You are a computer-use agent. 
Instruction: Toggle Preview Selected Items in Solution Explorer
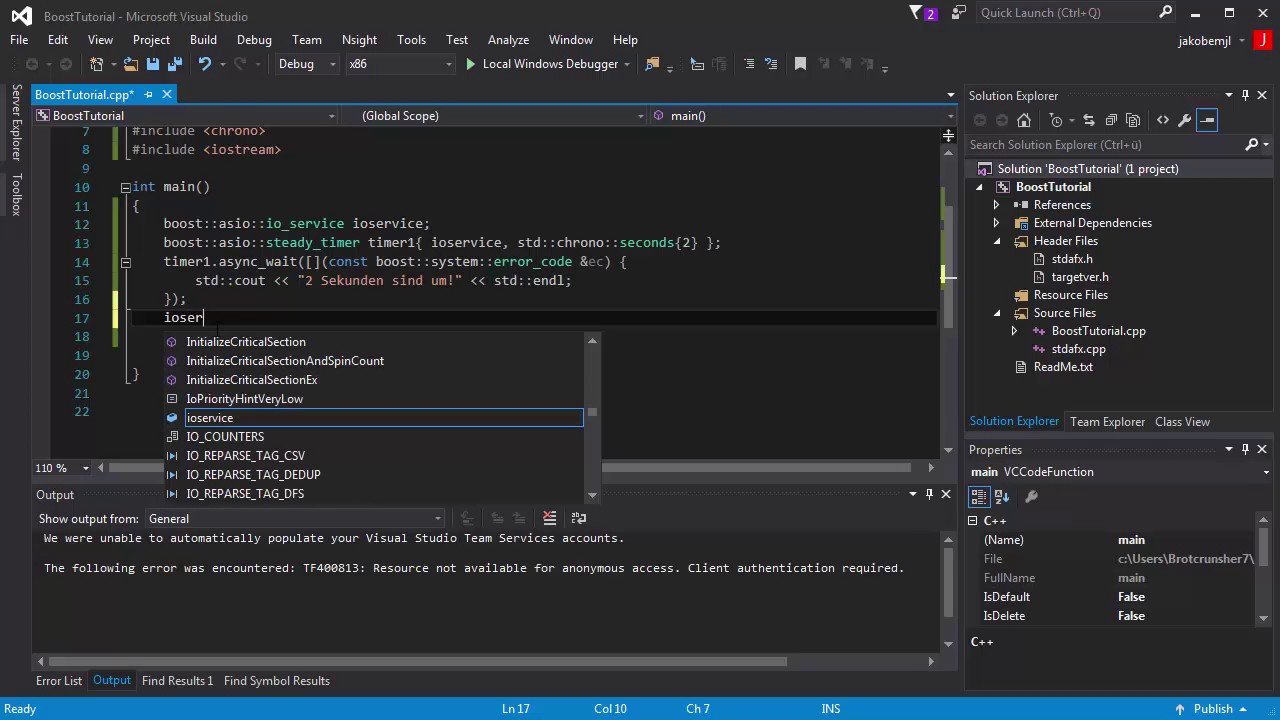[1207, 120]
